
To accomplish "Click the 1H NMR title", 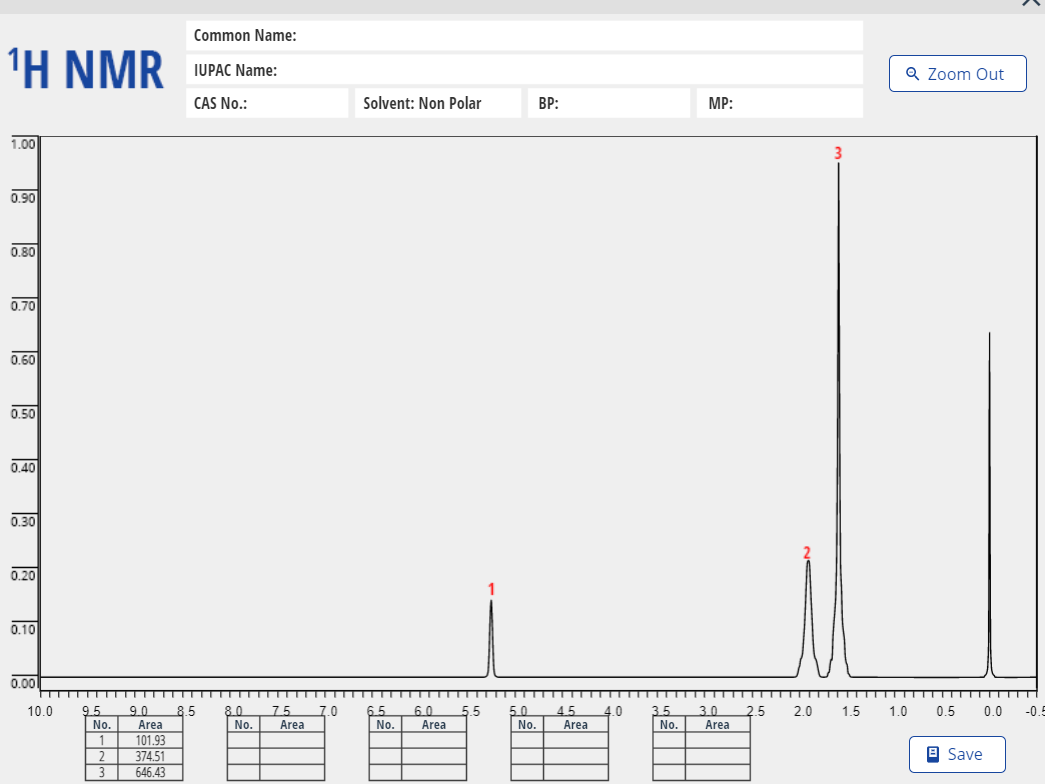I will pyautogui.click(x=85, y=69).
